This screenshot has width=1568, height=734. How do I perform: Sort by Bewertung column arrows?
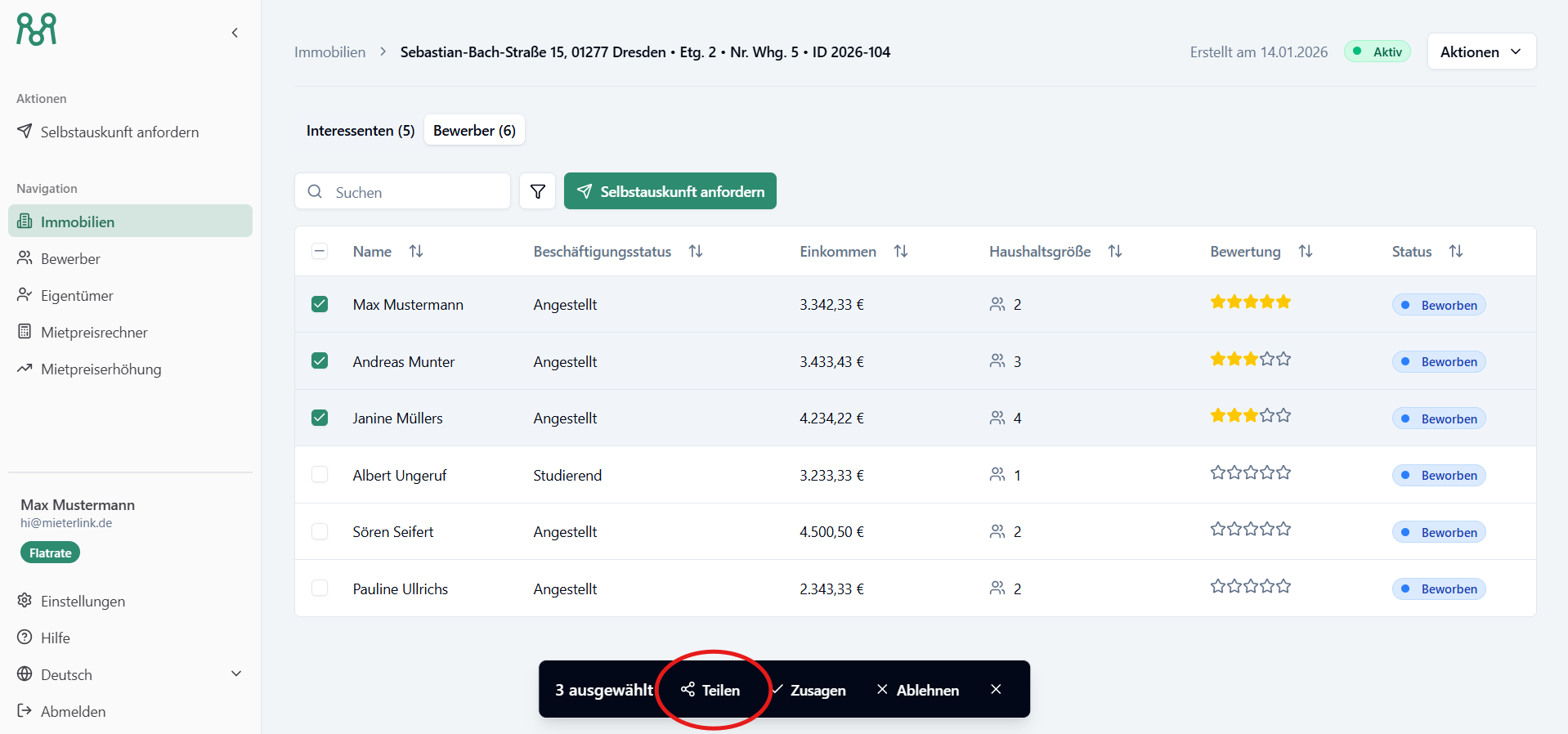[x=1306, y=252]
